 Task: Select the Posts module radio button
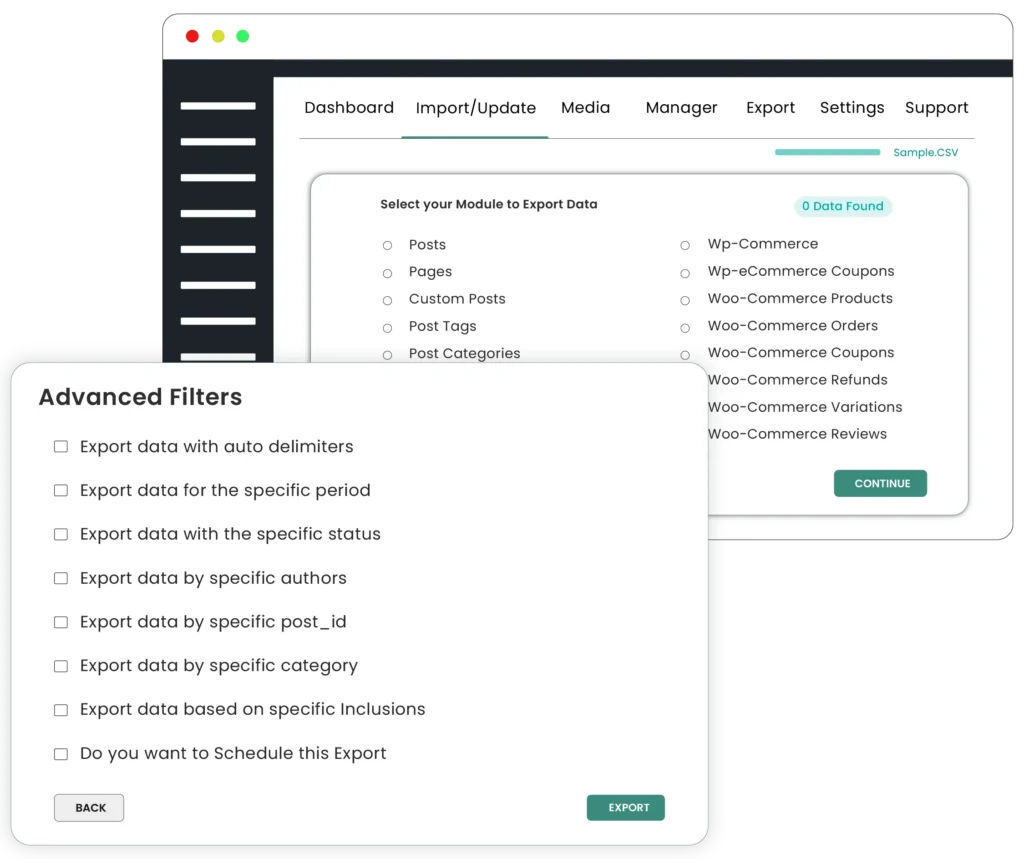(x=388, y=245)
